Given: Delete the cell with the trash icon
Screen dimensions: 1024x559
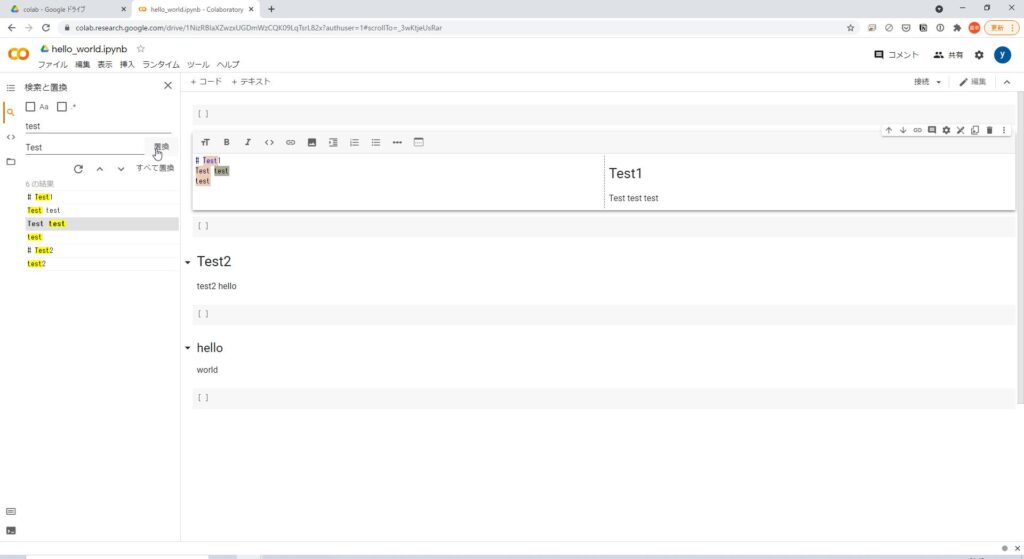Looking at the screenshot, I should (989, 130).
